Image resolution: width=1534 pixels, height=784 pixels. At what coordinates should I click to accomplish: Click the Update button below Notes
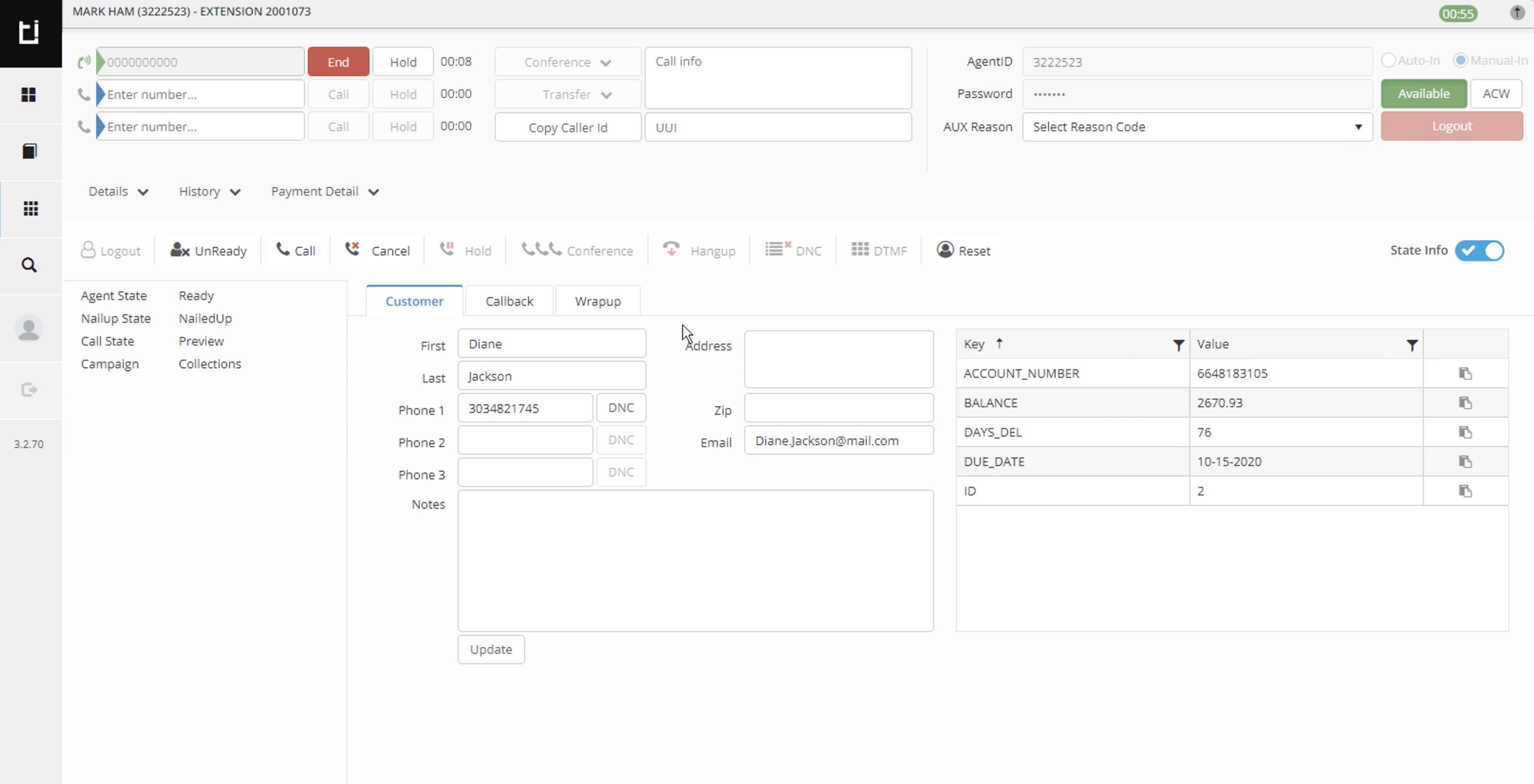[x=491, y=650]
